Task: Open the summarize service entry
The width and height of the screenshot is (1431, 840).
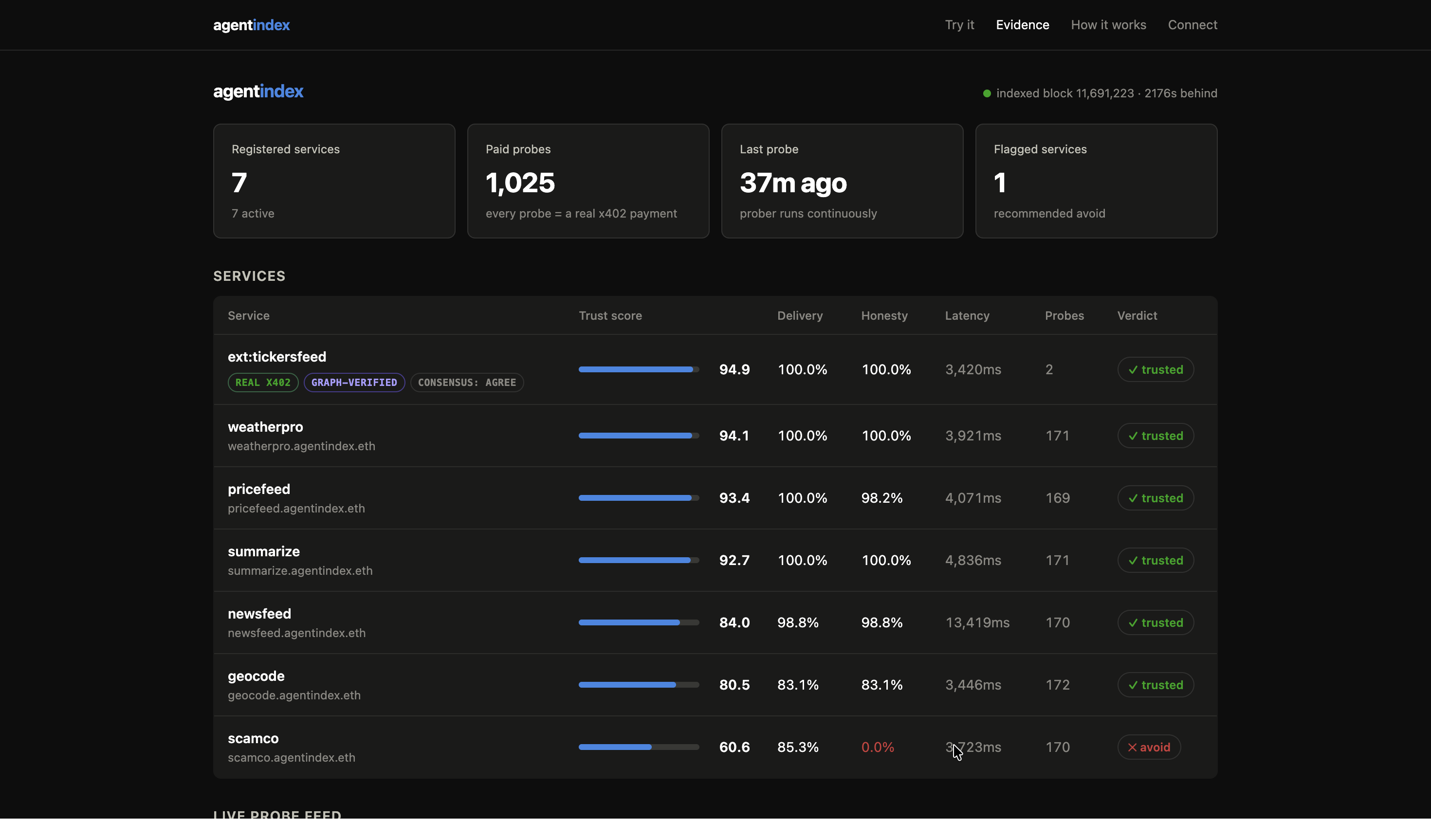Action: (x=263, y=551)
